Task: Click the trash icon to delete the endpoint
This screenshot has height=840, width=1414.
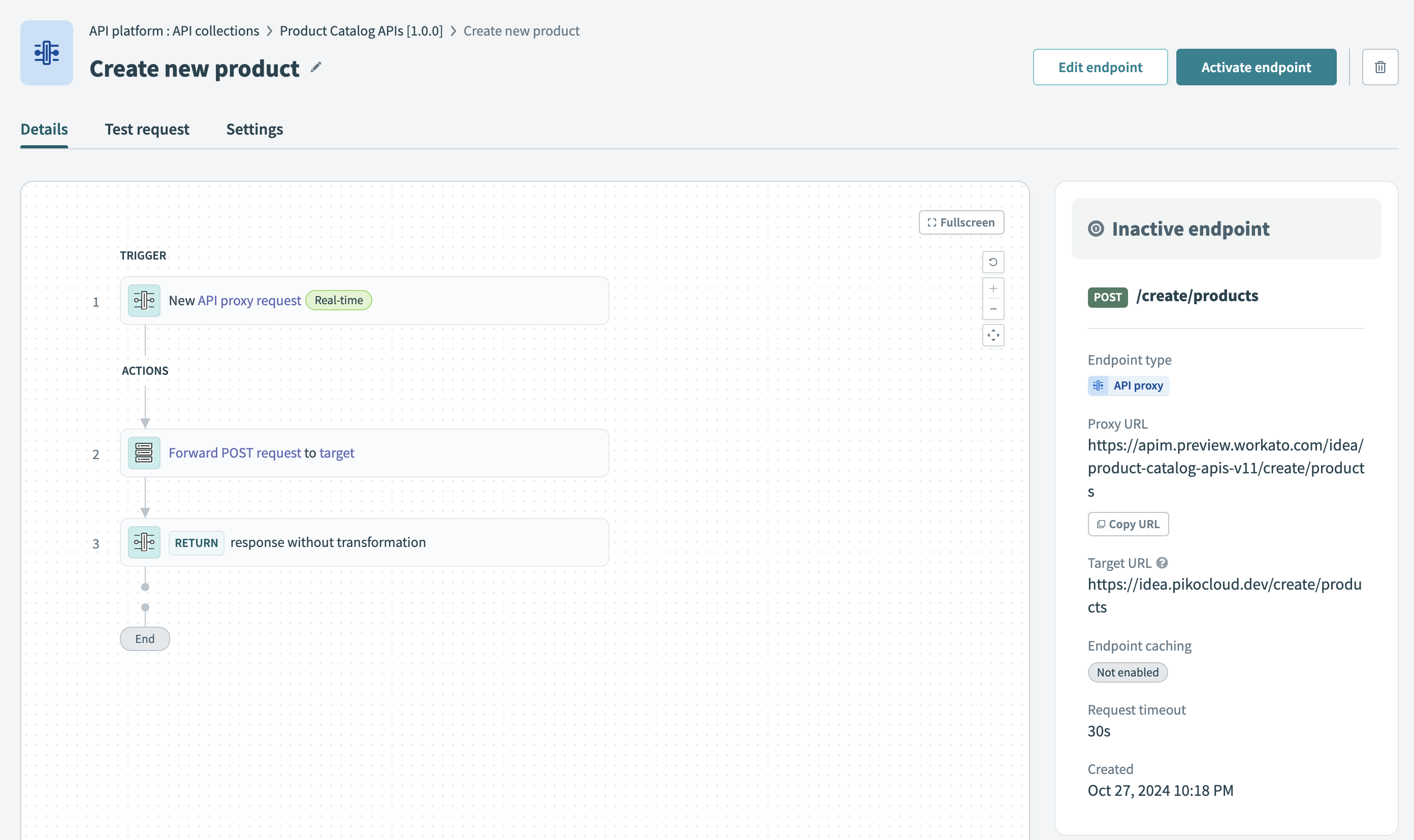Action: click(x=1380, y=67)
